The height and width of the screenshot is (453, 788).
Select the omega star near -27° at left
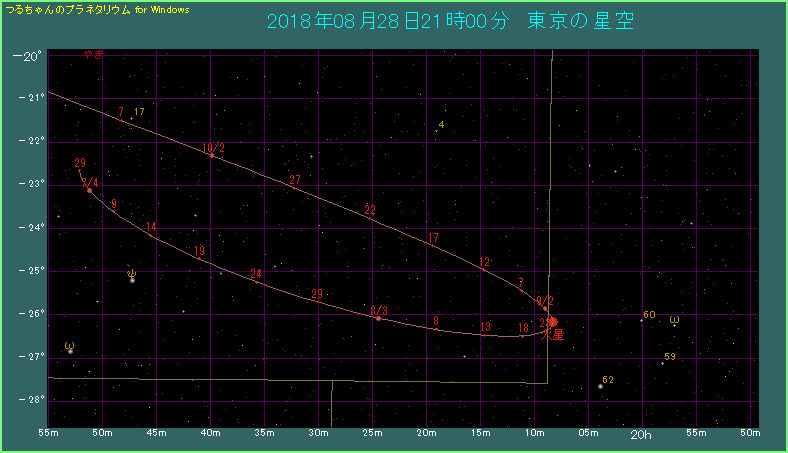point(70,351)
